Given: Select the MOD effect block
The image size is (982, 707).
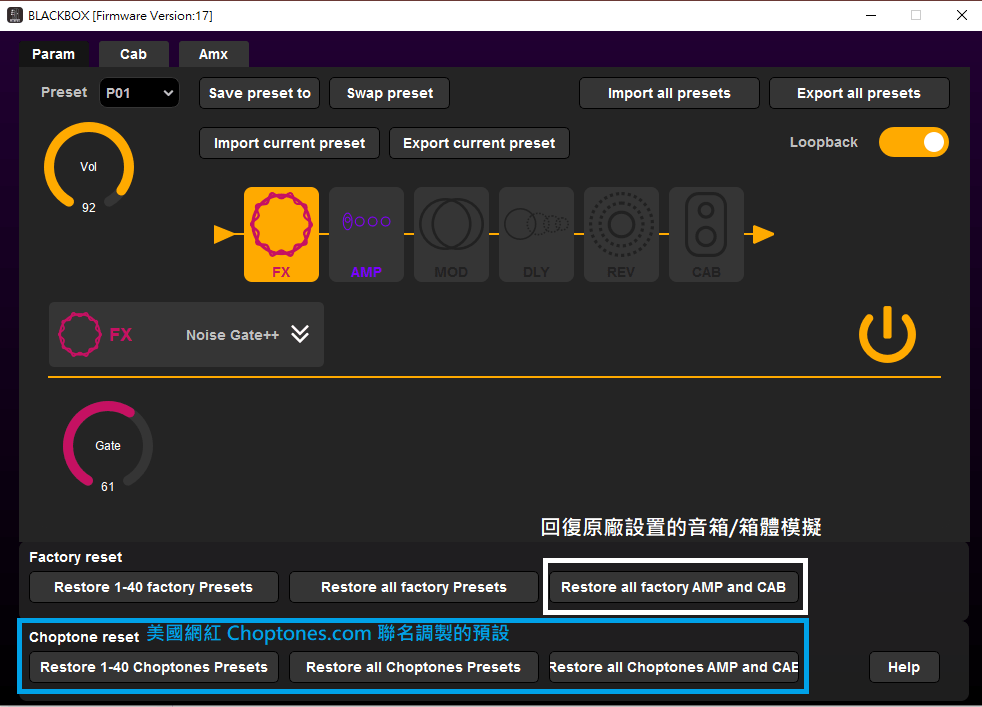Looking at the screenshot, I should pyautogui.click(x=451, y=234).
